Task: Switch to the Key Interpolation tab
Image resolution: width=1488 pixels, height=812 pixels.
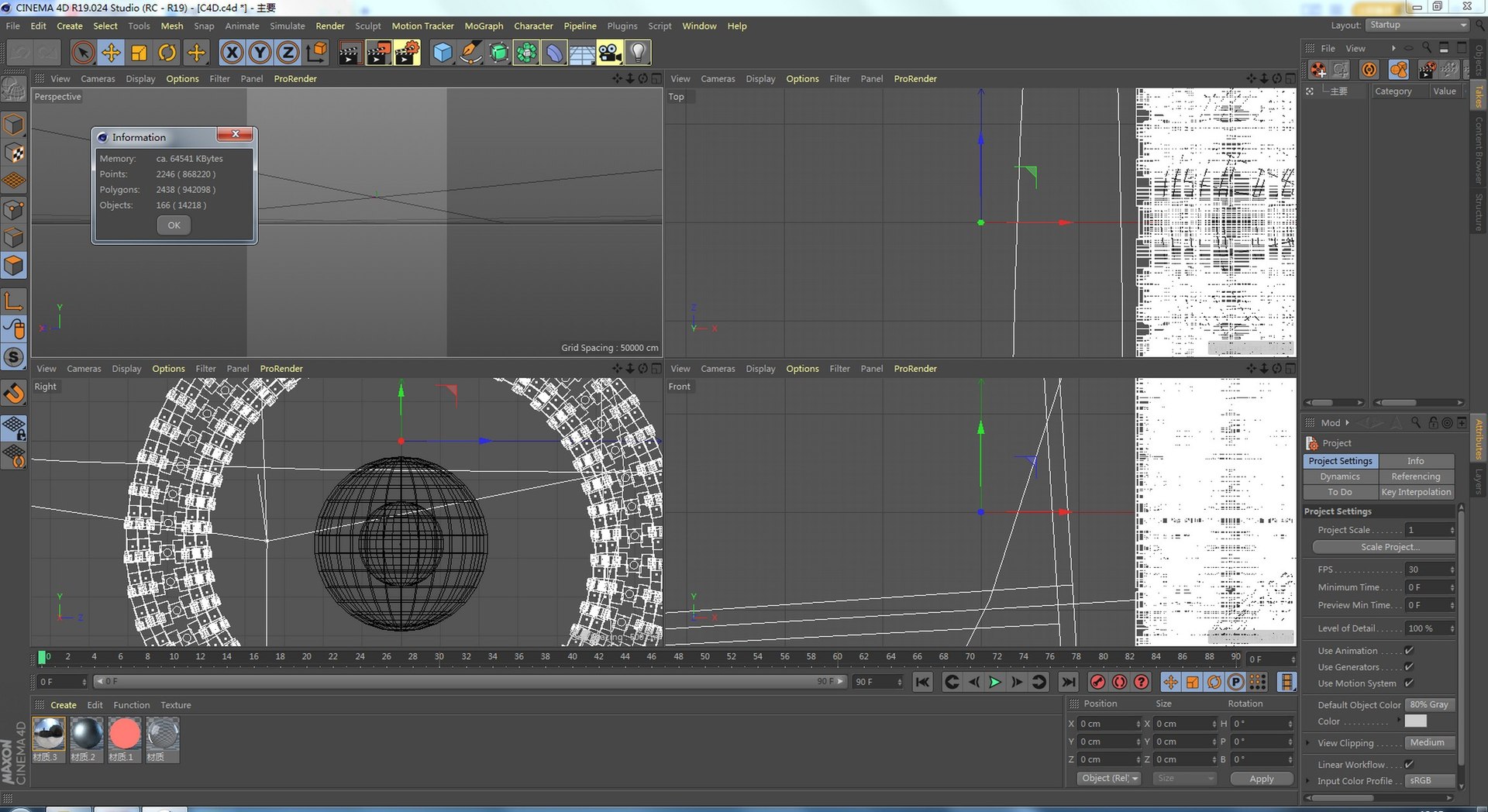Action: pyautogui.click(x=1416, y=492)
